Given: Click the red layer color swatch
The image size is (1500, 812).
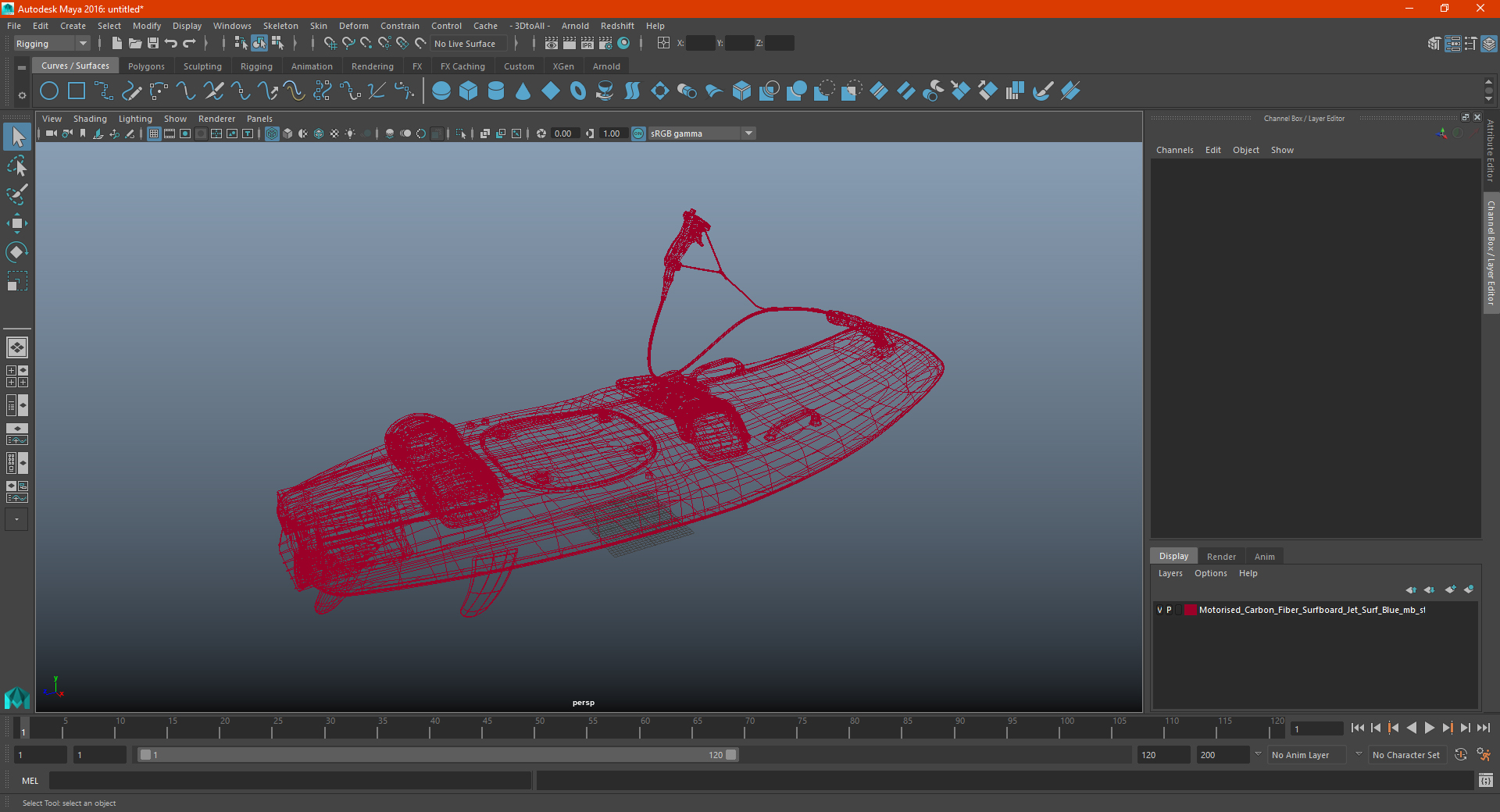Looking at the screenshot, I should click(1190, 610).
